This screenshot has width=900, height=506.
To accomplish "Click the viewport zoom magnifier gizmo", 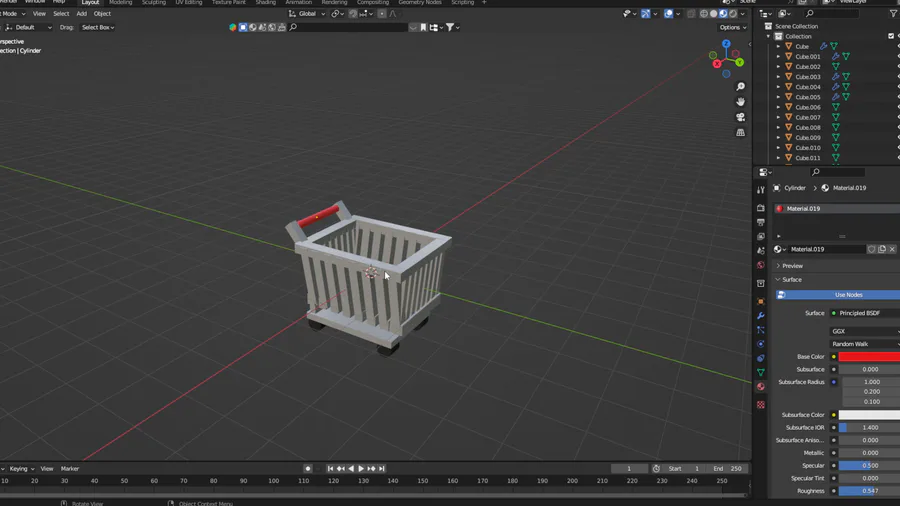I will [740, 87].
